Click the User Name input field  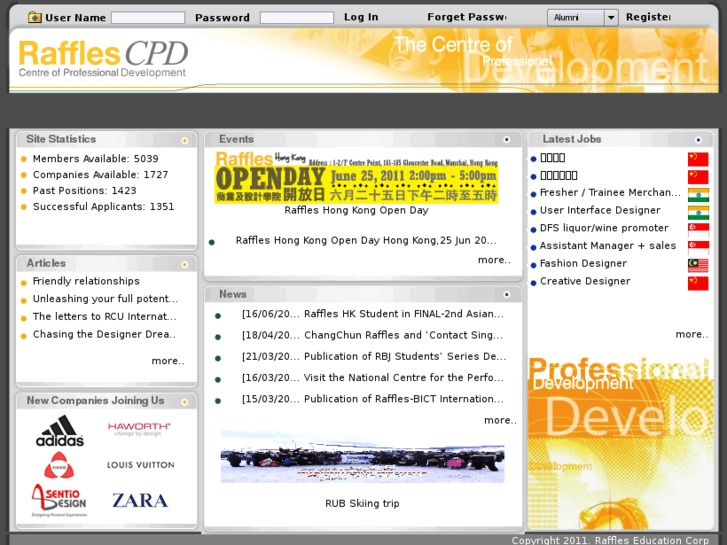point(148,18)
